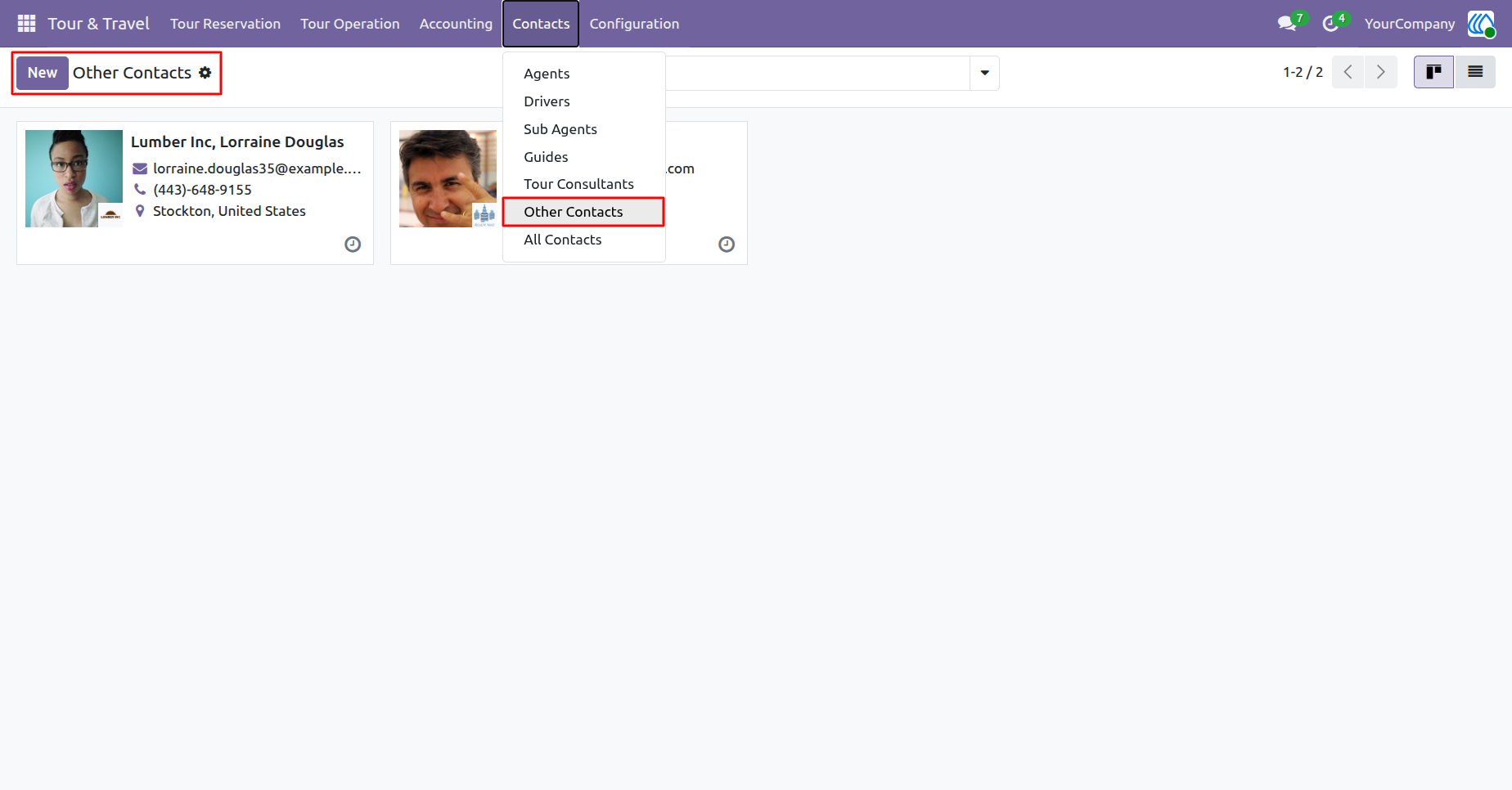The image size is (1512, 790).
Task: Open Lorraine Douglas contact photo
Action: [x=74, y=178]
